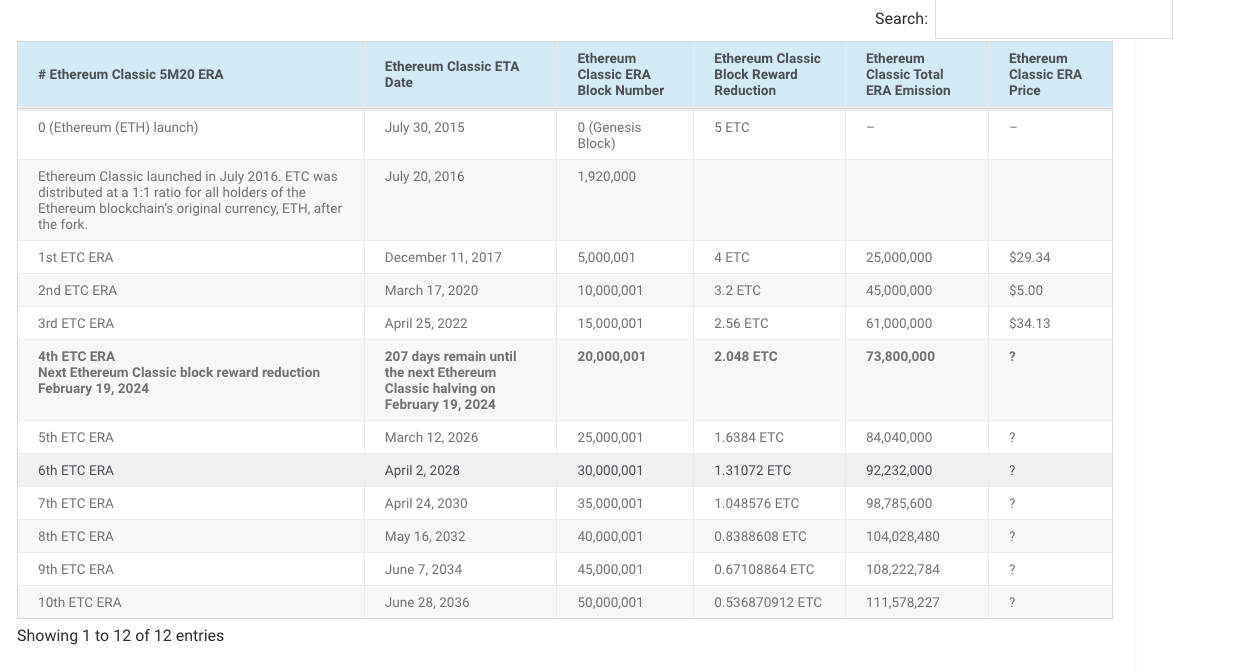This screenshot has width=1254, height=670.
Task: Select the '45,000,000' emission cell
Action: pyautogui.click(x=917, y=290)
